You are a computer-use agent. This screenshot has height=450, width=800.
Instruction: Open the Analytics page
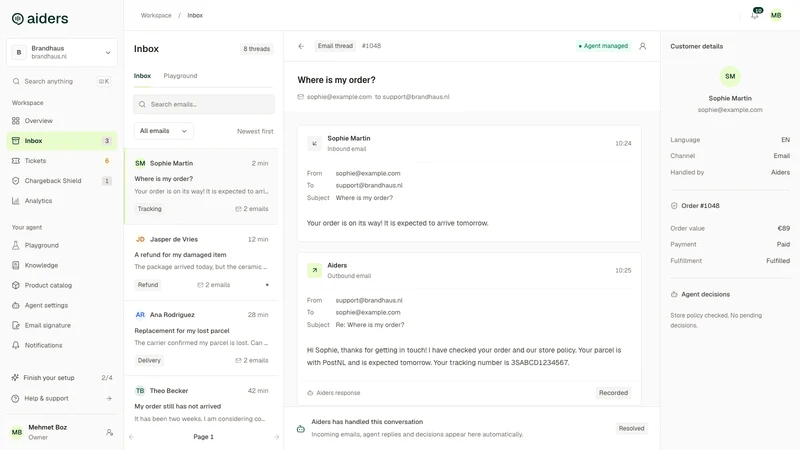click(x=62, y=201)
